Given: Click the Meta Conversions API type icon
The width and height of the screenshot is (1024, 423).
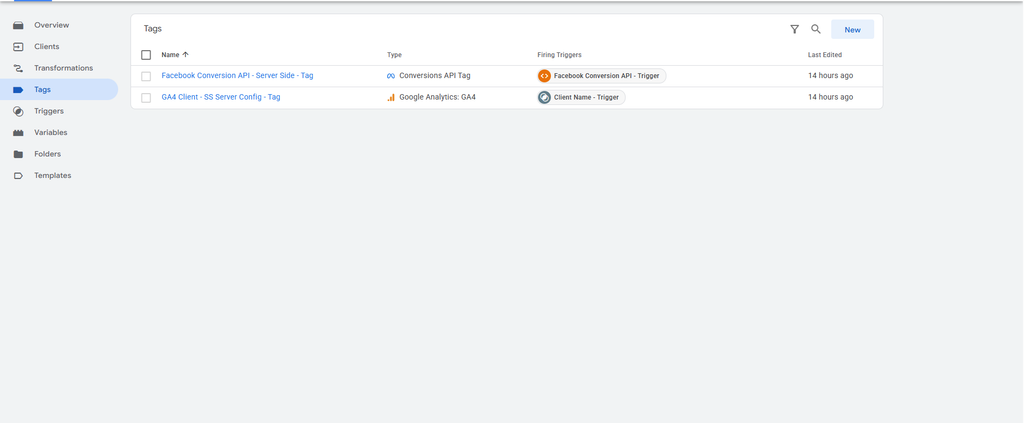Looking at the screenshot, I should [x=391, y=76].
